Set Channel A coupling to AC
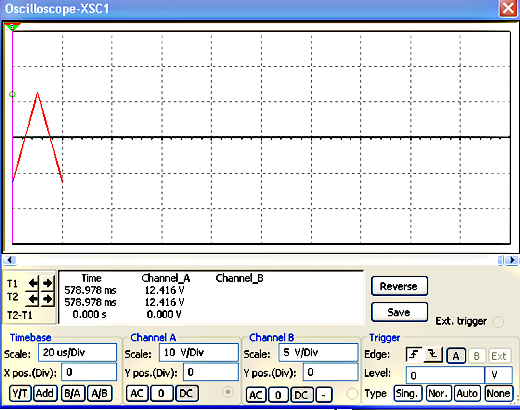This screenshot has height=410, width=520. (x=137, y=394)
